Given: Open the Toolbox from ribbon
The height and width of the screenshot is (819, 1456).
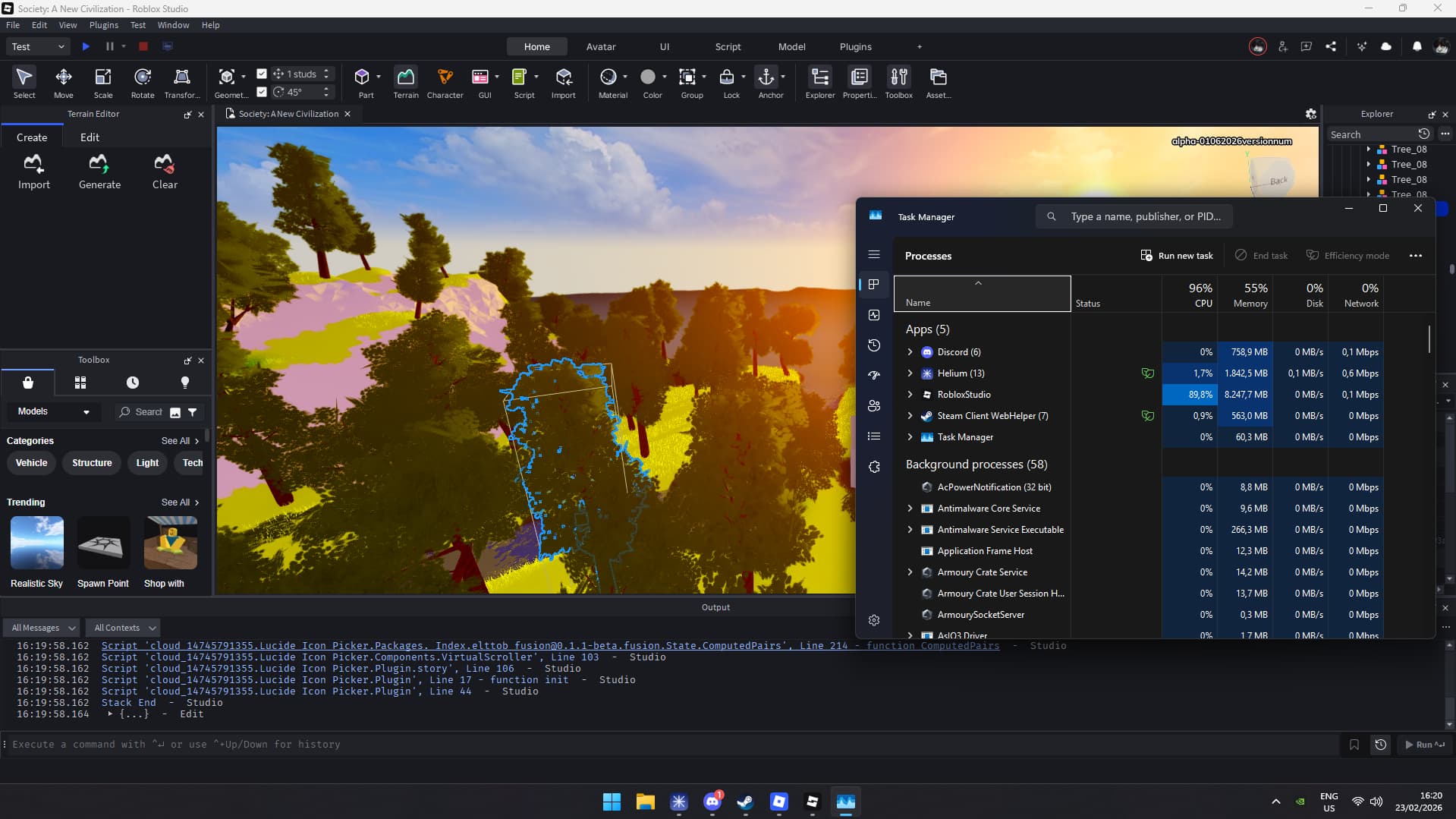Looking at the screenshot, I should 898,83.
